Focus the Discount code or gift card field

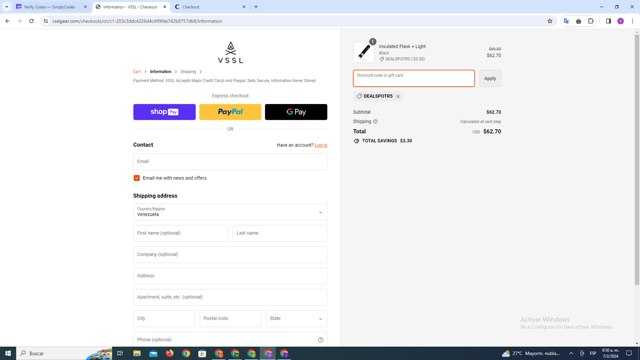tap(414, 78)
